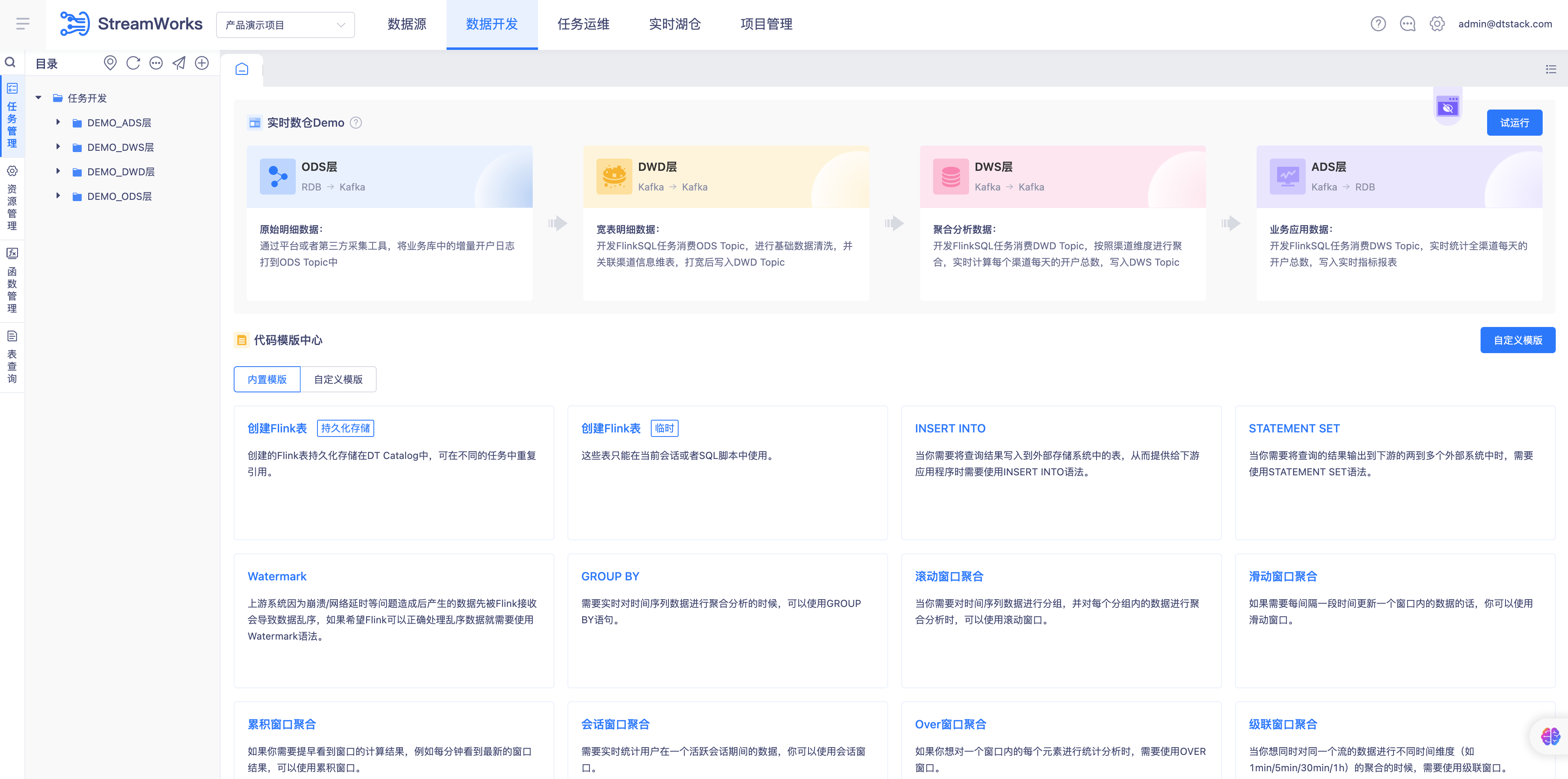Select 数据开发 in the top menu
The width and height of the screenshot is (1568, 779).
(492, 25)
